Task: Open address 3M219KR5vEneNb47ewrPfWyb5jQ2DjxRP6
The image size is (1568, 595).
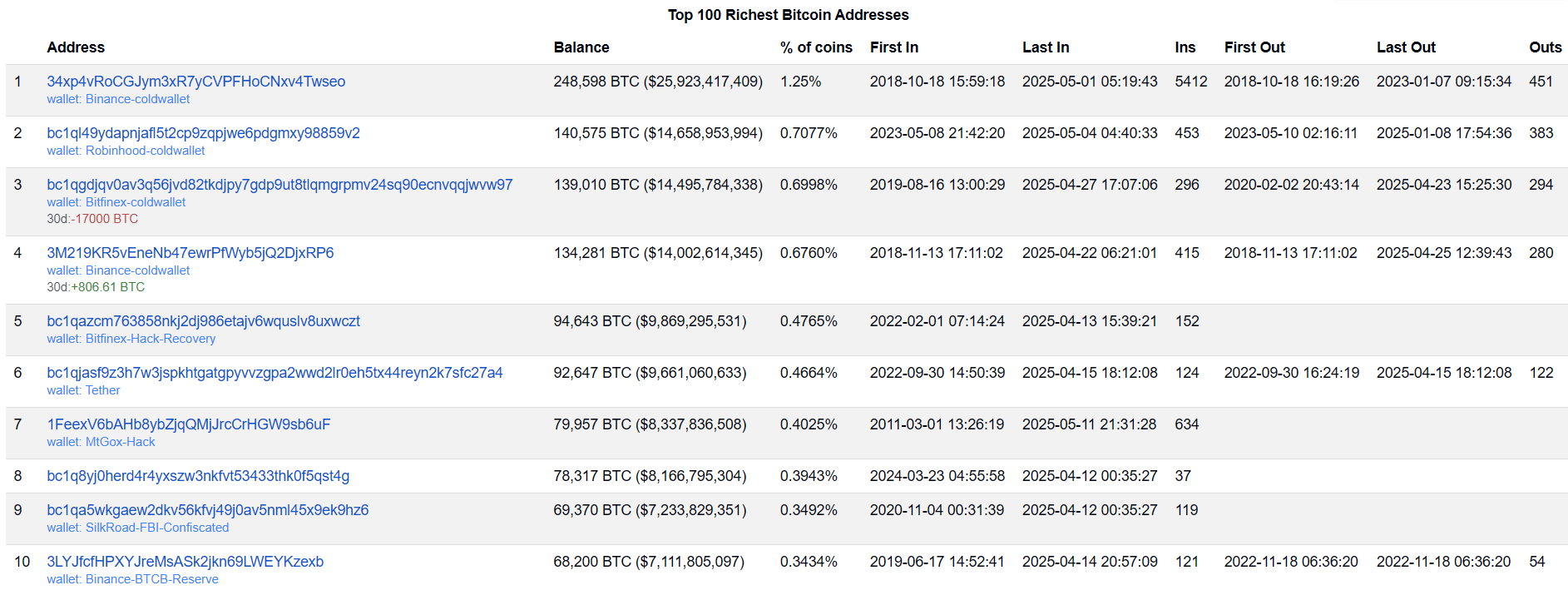Action: 190,253
